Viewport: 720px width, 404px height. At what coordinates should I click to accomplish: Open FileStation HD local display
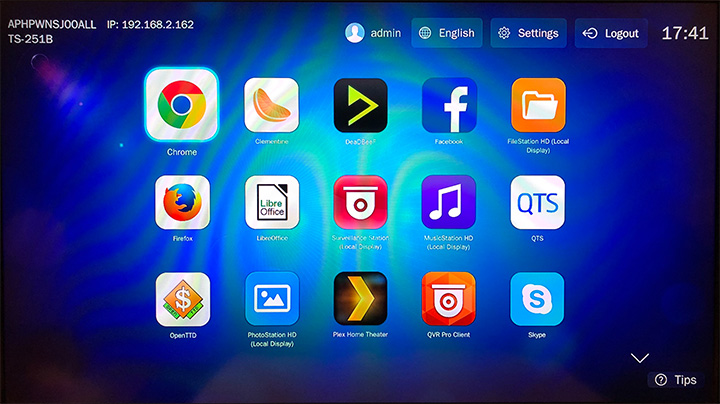pyautogui.click(x=538, y=105)
